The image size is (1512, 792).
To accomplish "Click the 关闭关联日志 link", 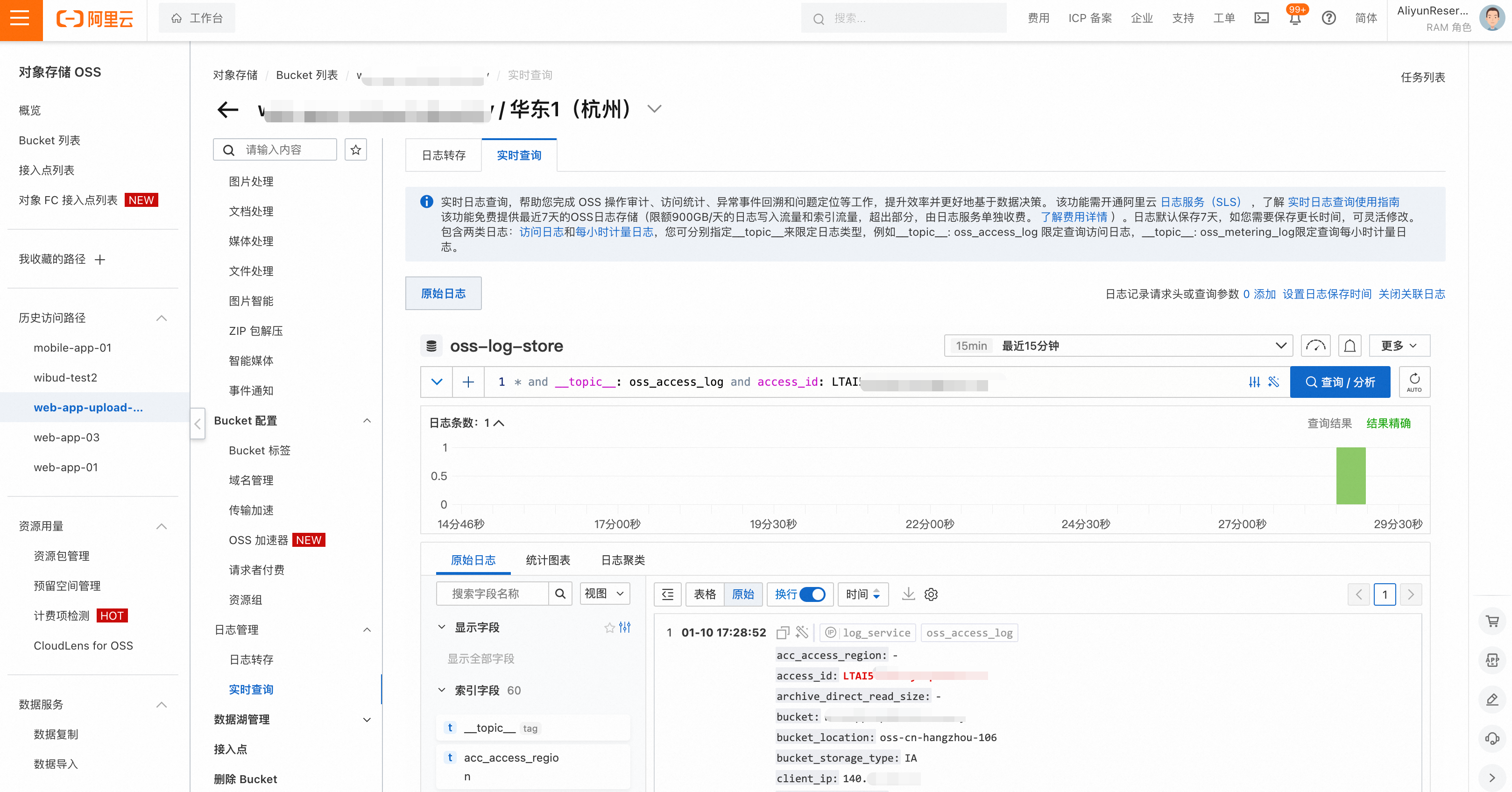I will point(1412,294).
